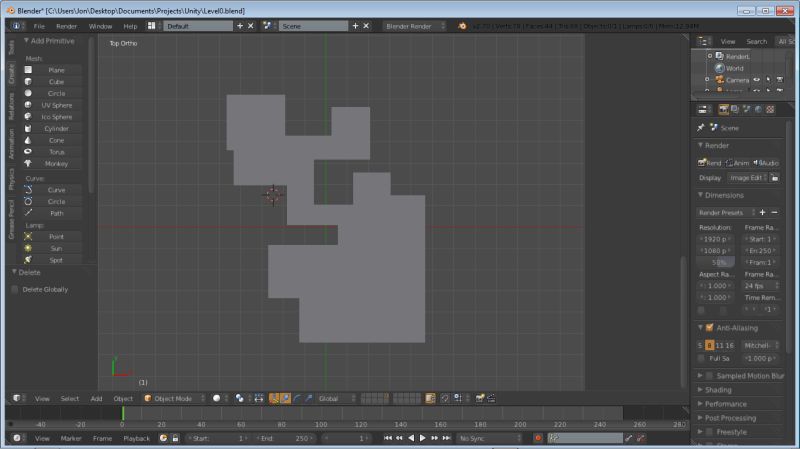Screen dimensions: 800x449
Task: Toggle the Delete Globally checkbox
Action: [15, 289]
